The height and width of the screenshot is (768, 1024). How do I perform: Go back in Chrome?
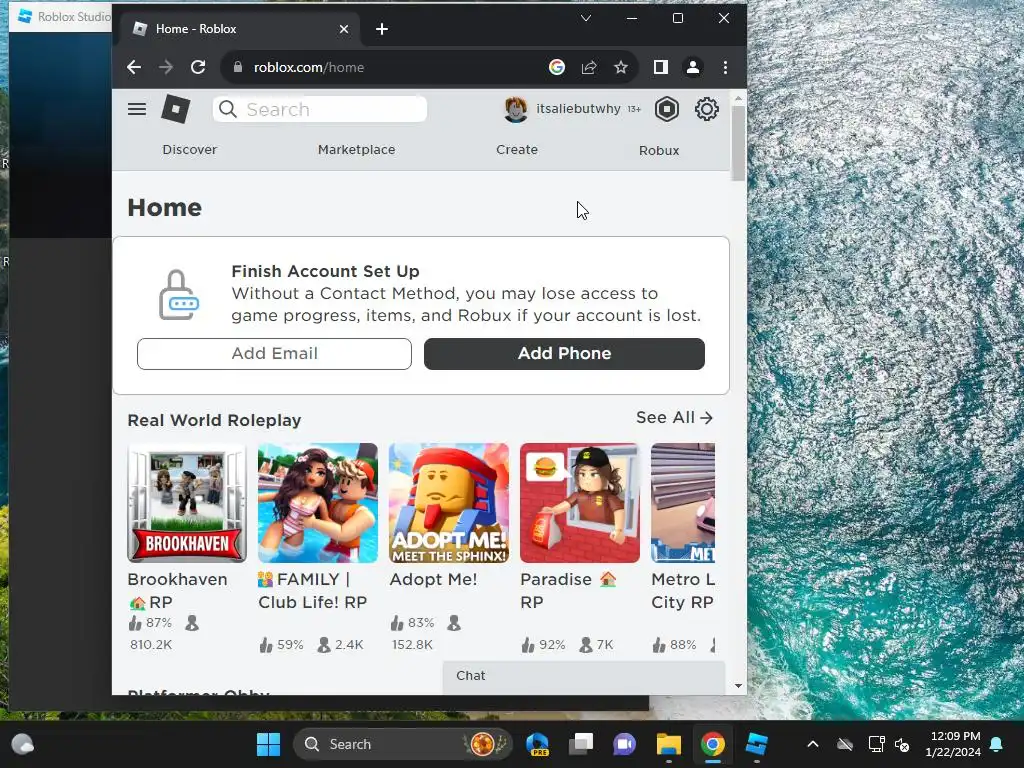[134, 67]
